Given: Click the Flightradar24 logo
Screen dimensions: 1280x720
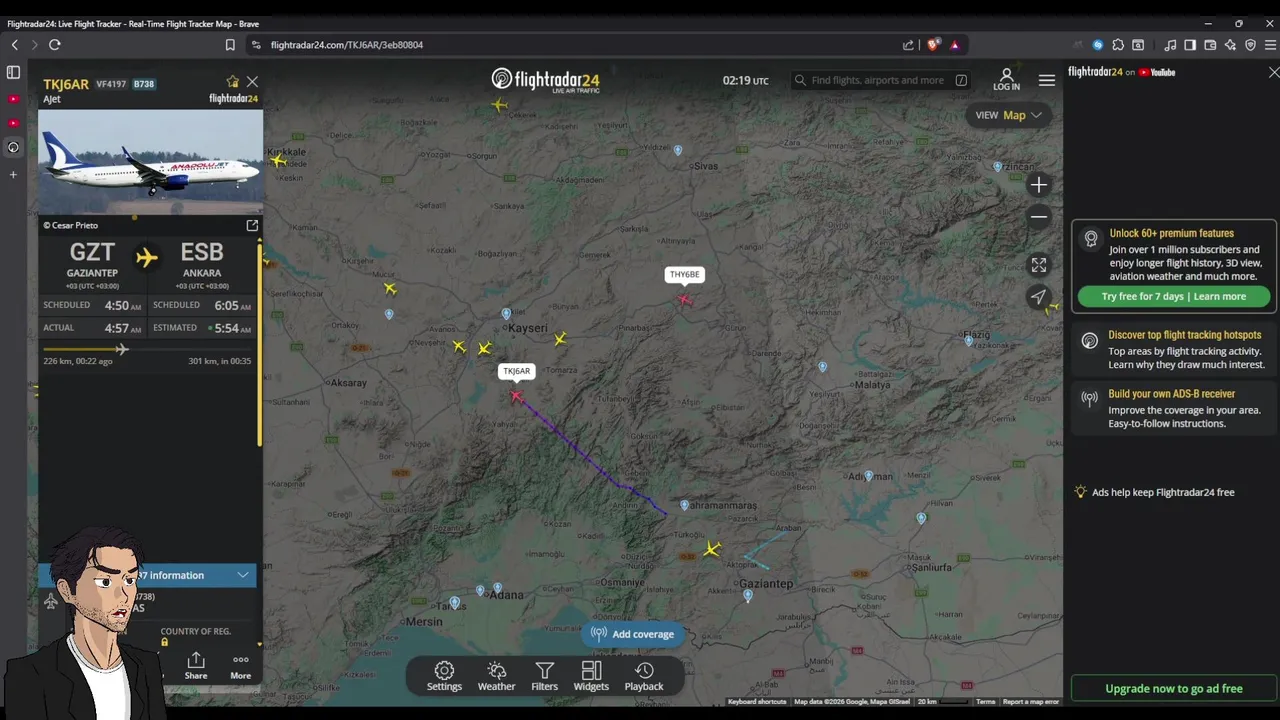Looking at the screenshot, I should tap(545, 80).
